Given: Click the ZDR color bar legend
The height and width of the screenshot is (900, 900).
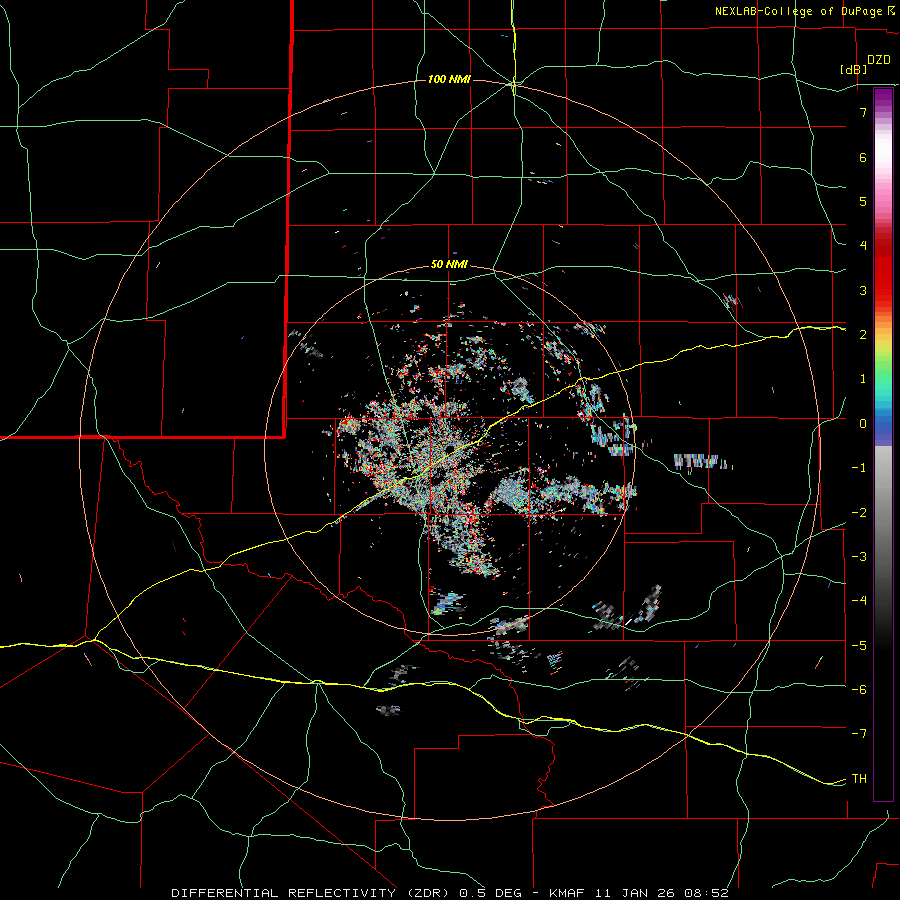Looking at the screenshot, I should (x=883, y=444).
